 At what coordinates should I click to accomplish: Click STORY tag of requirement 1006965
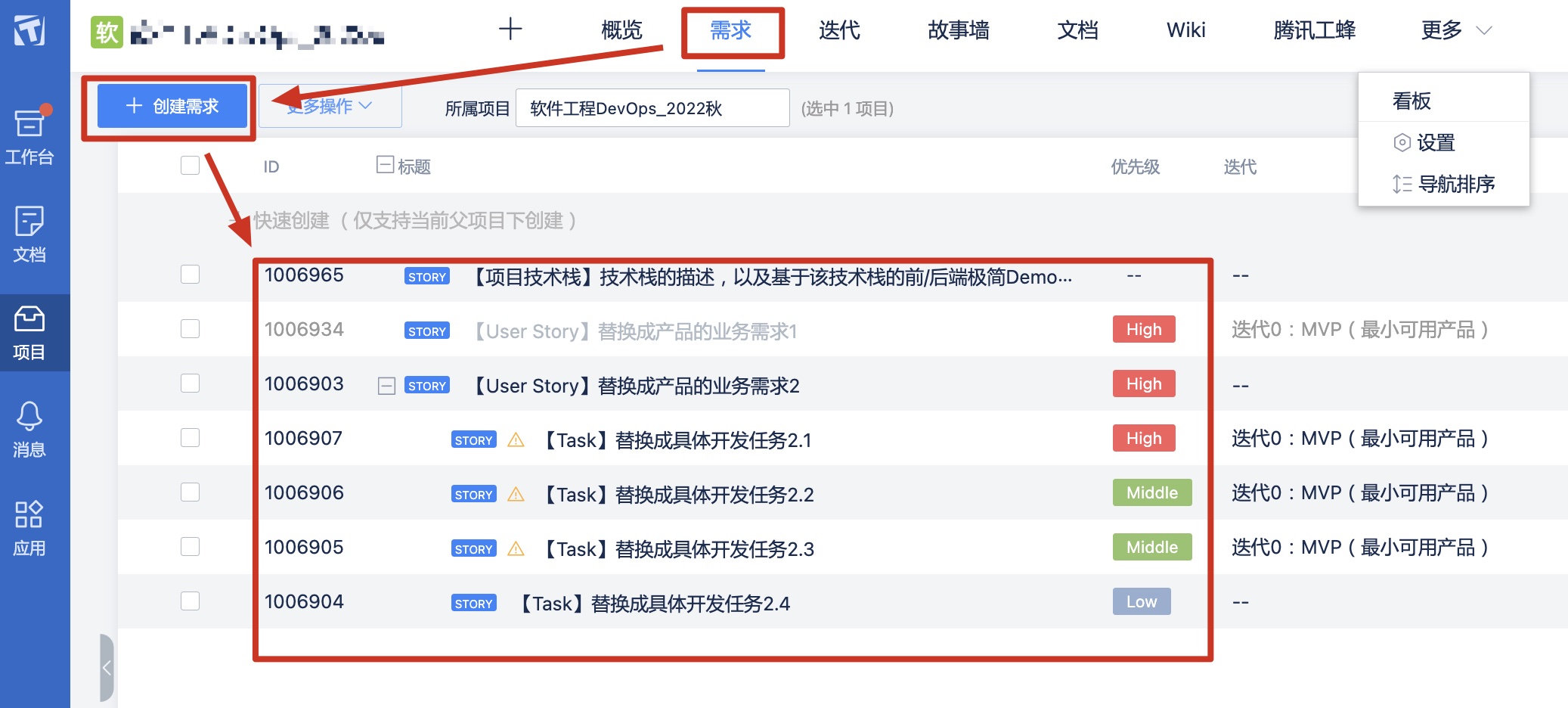coord(427,277)
